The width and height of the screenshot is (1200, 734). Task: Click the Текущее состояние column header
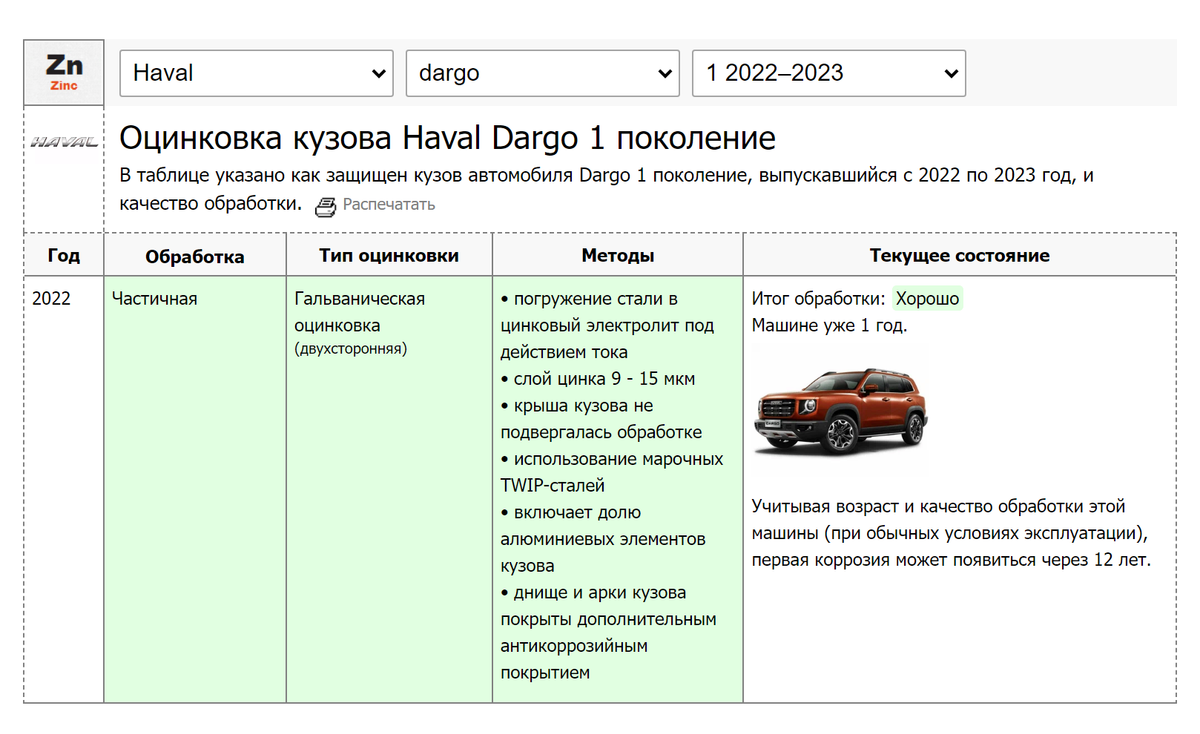click(960, 255)
